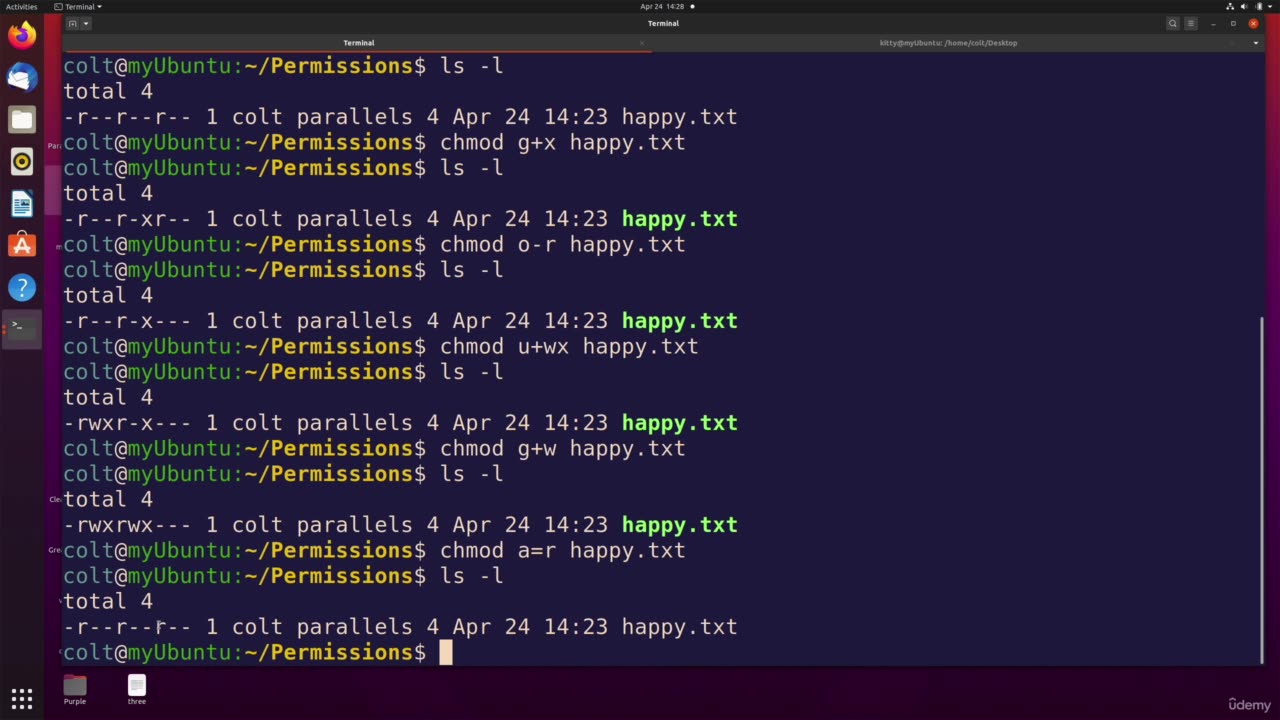Image resolution: width=1280 pixels, height=720 pixels.
Task: Click the '-rwxrwx---' permission string
Action: tap(127, 525)
